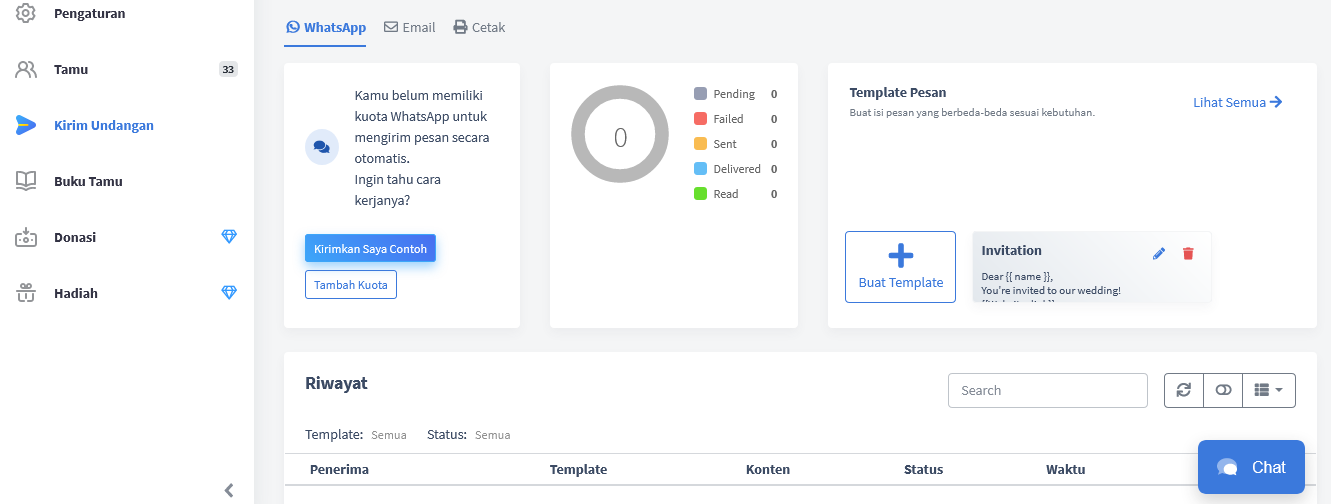The height and width of the screenshot is (504, 1331).
Task: Click the blue Delivered legend swatch
Action: [x=700, y=169]
